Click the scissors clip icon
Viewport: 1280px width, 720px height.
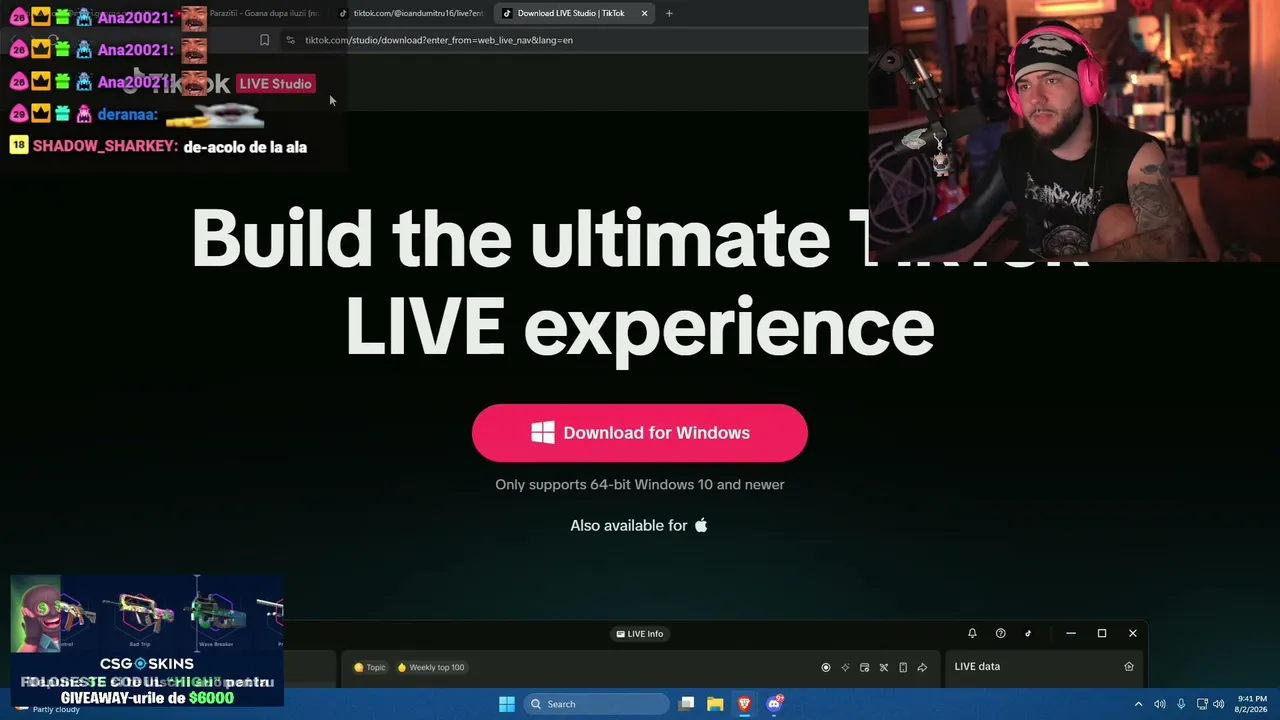[884, 667]
